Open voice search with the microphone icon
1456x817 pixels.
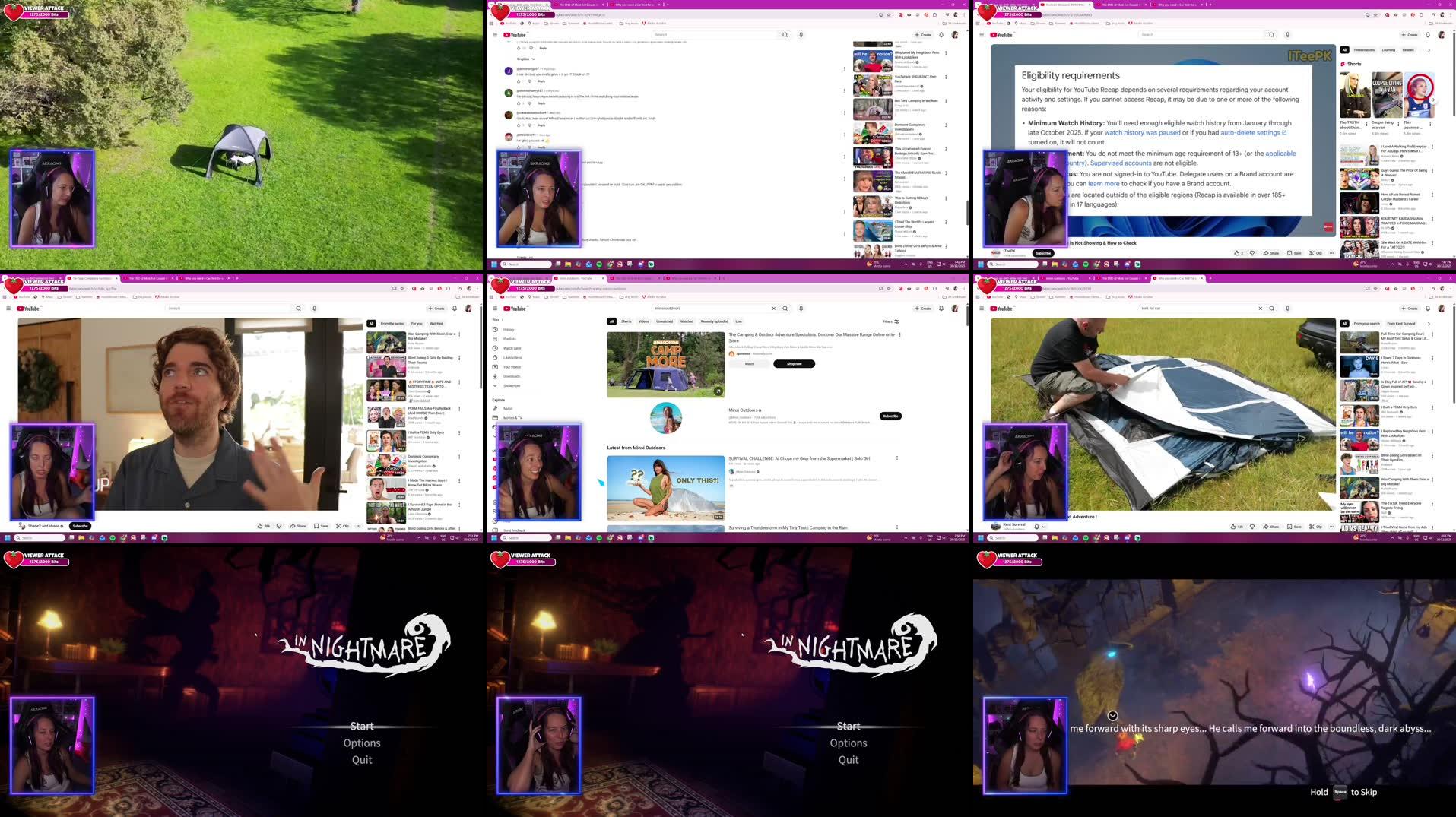tap(801, 309)
